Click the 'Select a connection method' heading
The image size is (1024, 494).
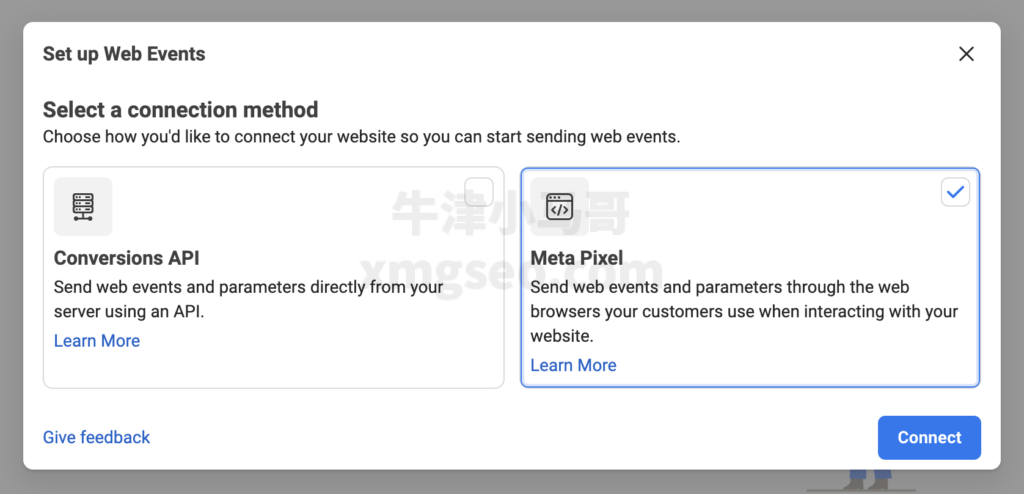pos(181,110)
